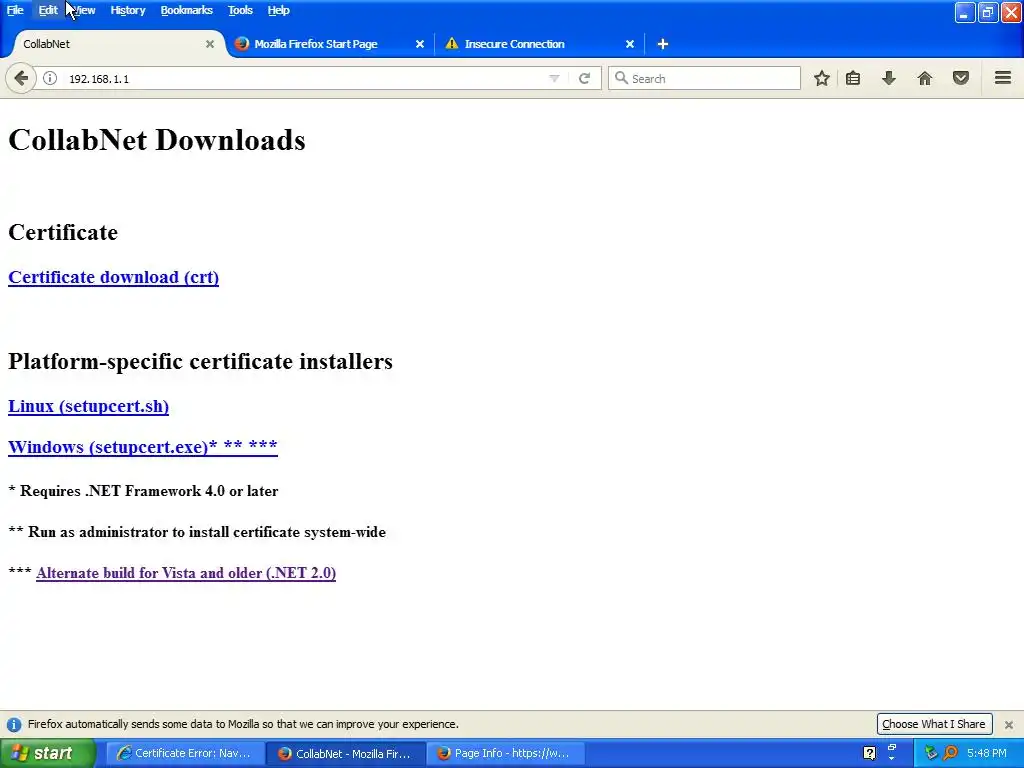Open the Windows start button
1024x768 pixels.
(x=47, y=754)
